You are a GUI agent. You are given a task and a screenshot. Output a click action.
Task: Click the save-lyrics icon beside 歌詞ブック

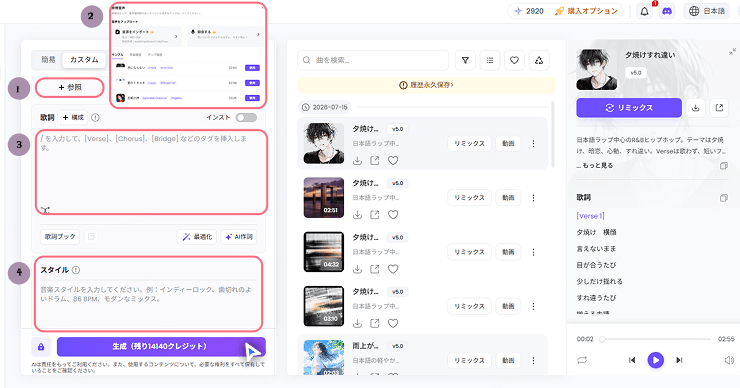click(91, 236)
